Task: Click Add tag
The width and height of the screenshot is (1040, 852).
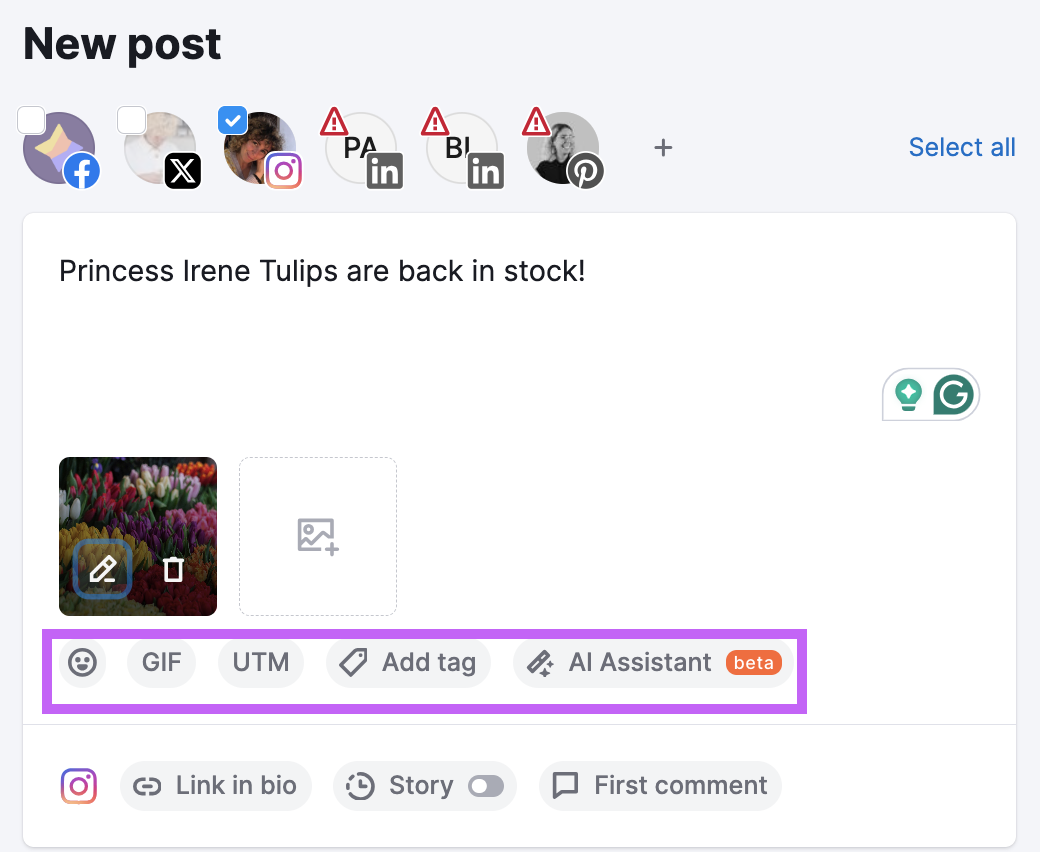Action: [x=408, y=662]
